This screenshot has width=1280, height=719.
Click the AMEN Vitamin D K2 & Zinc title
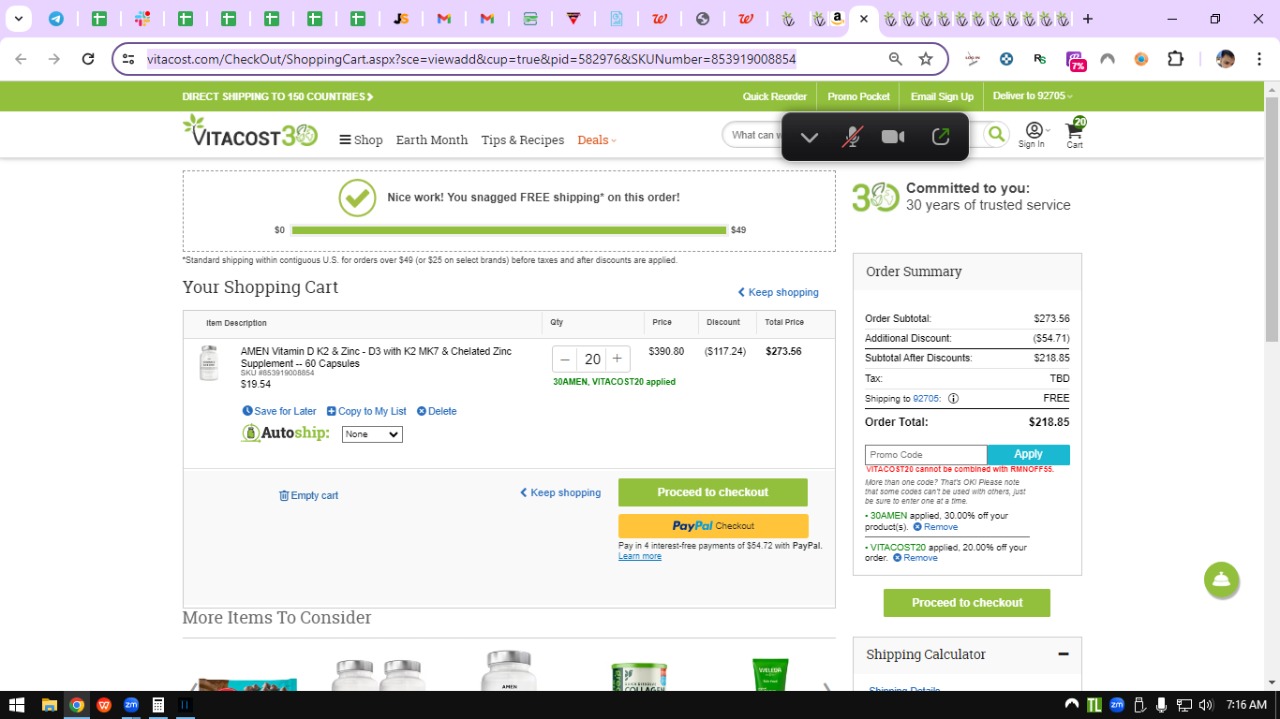click(x=376, y=357)
